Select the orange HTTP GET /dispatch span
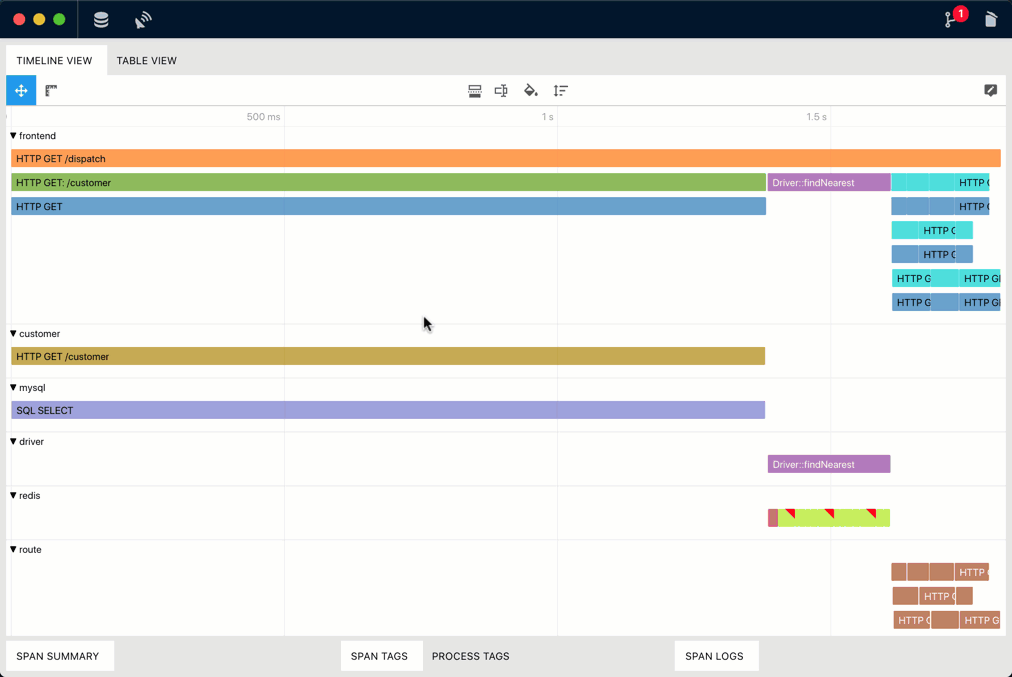Screen dimensions: 1012x677 [x=505, y=158]
